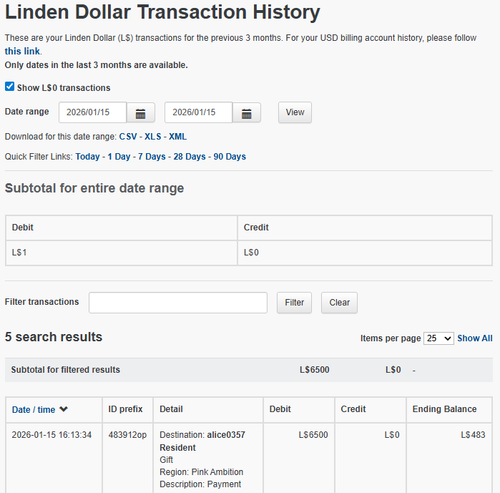Uncheck Show L$0 transactions checkbox

[10, 87]
